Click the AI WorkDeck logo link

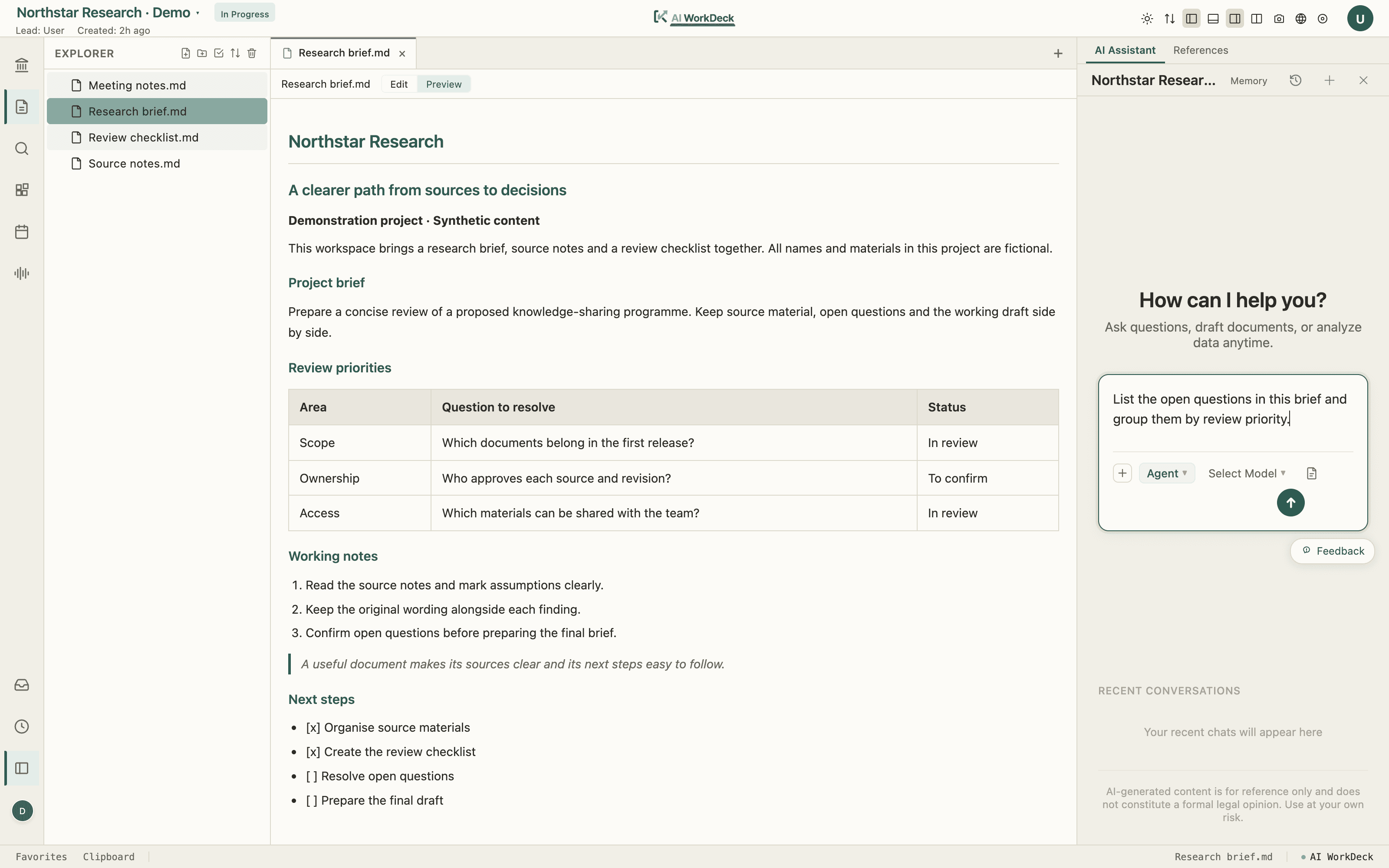[x=694, y=18]
